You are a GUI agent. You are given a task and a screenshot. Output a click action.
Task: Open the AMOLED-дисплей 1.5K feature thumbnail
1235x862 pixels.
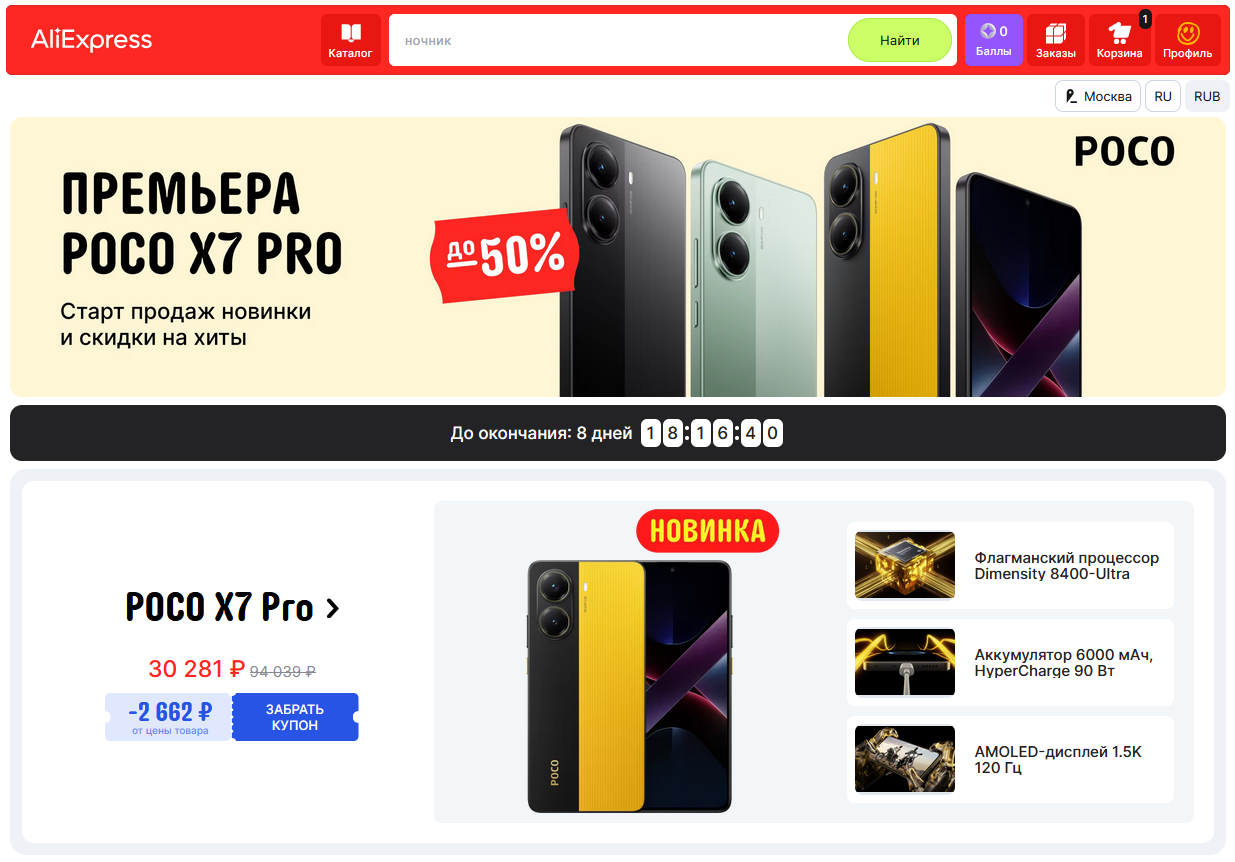(905, 759)
